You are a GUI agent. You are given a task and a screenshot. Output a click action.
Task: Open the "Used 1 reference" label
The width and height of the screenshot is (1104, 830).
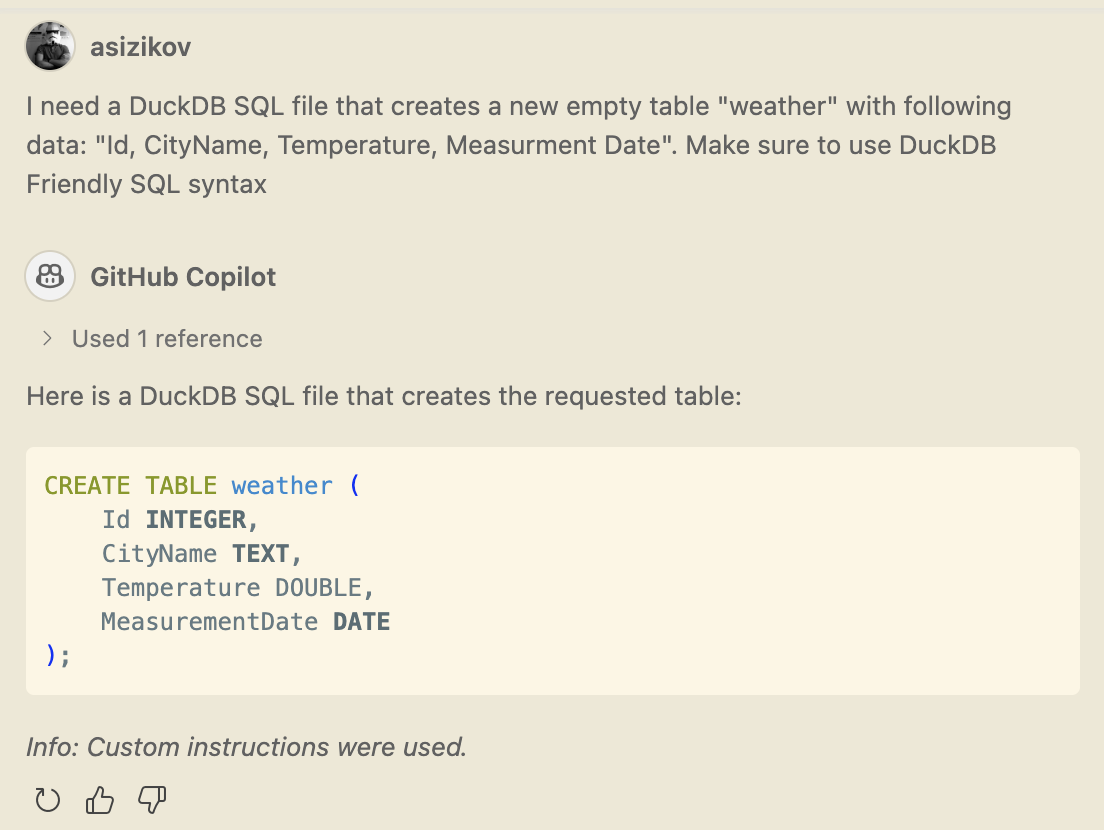tap(167, 339)
